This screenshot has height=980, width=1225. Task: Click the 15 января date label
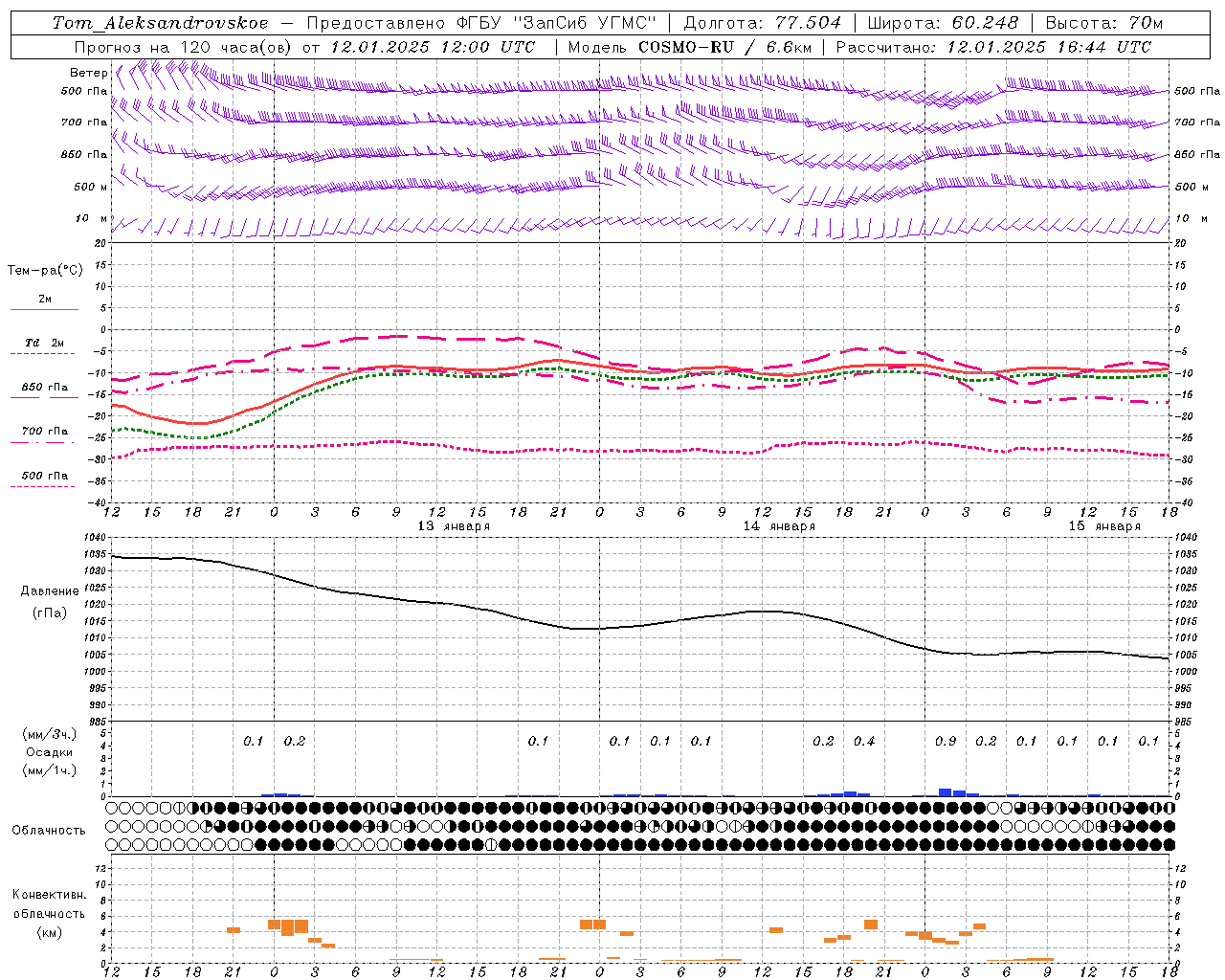coord(1104,526)
